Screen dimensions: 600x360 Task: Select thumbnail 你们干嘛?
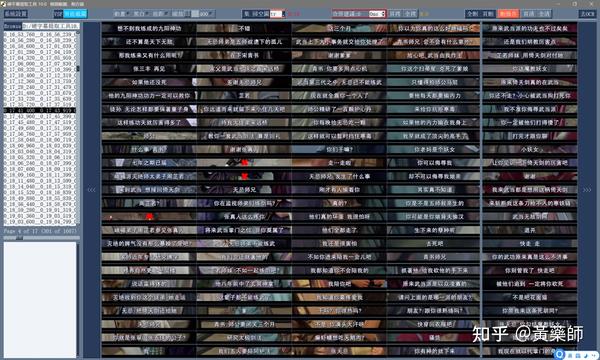point(339,149)
